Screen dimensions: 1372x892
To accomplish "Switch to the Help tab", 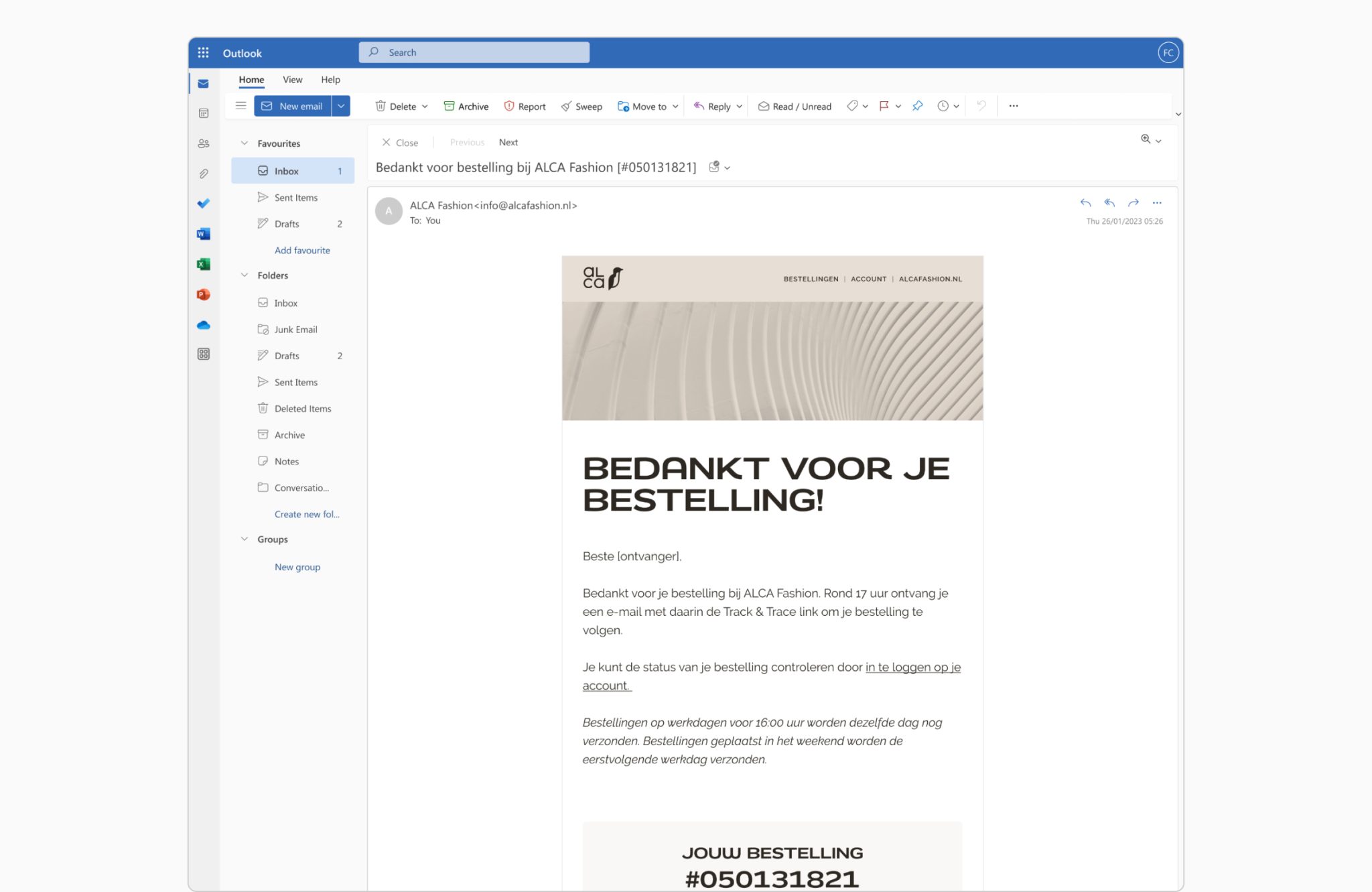I will [330, 80].
